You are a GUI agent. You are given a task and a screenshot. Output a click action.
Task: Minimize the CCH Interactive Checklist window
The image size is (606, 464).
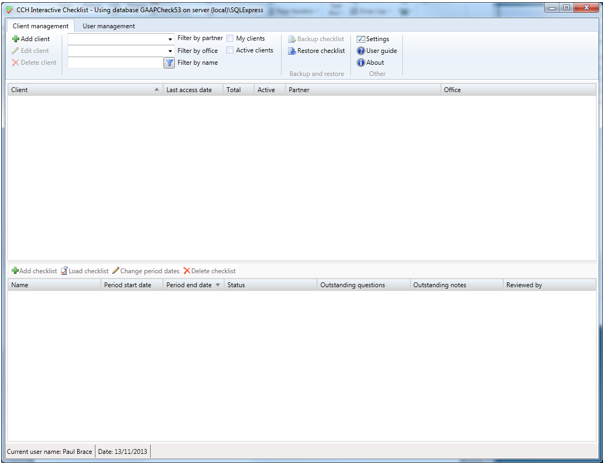point(552,8)
